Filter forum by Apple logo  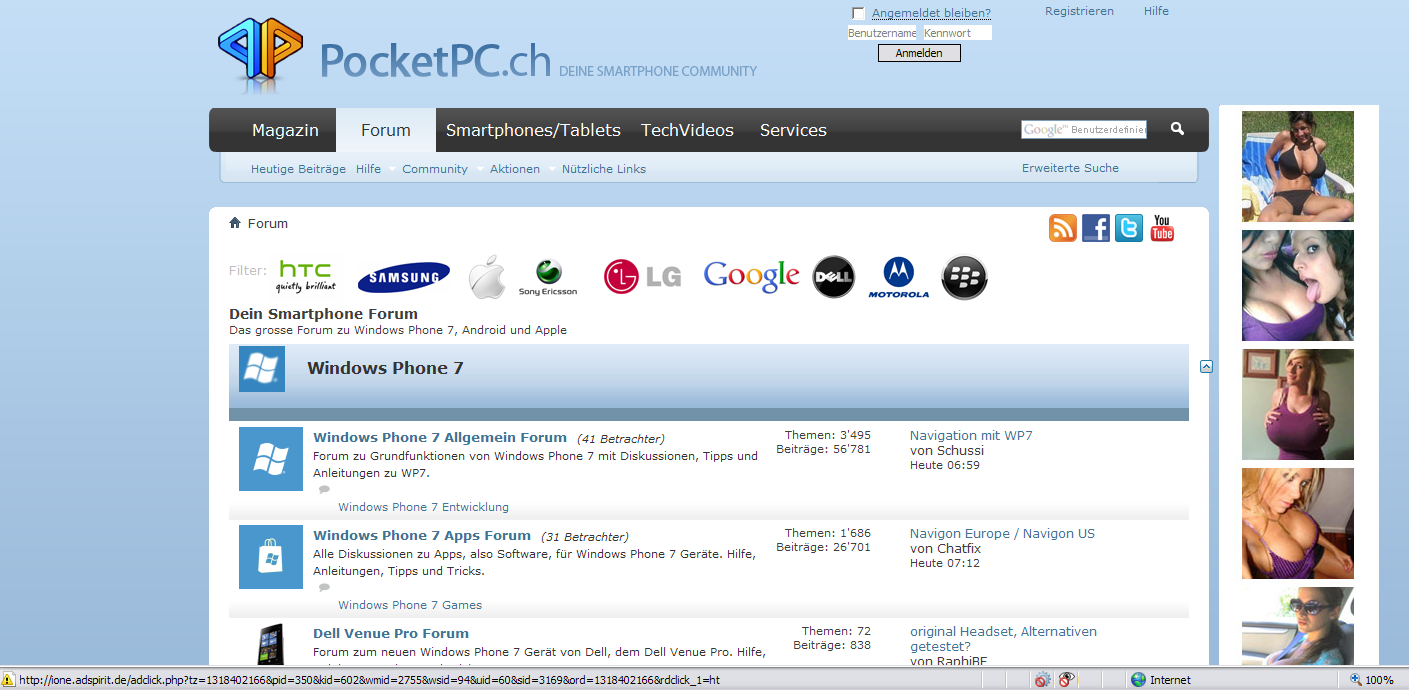pos(488,277)
